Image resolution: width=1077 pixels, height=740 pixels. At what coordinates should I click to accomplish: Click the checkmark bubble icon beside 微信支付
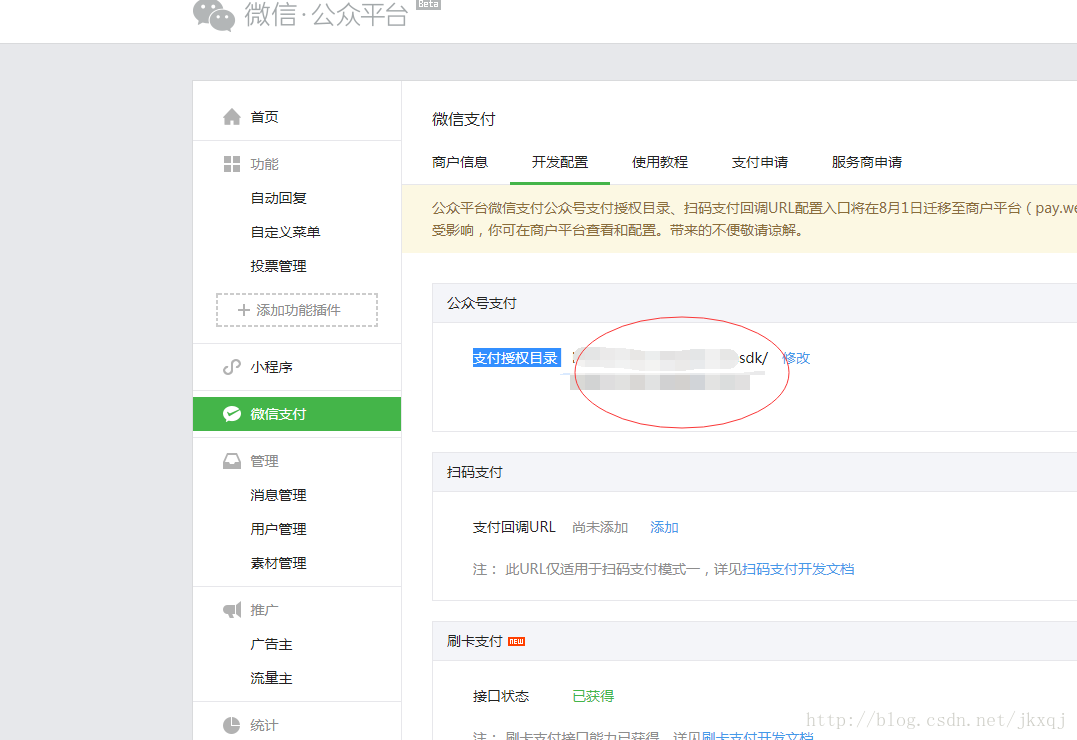pos(232,414)
